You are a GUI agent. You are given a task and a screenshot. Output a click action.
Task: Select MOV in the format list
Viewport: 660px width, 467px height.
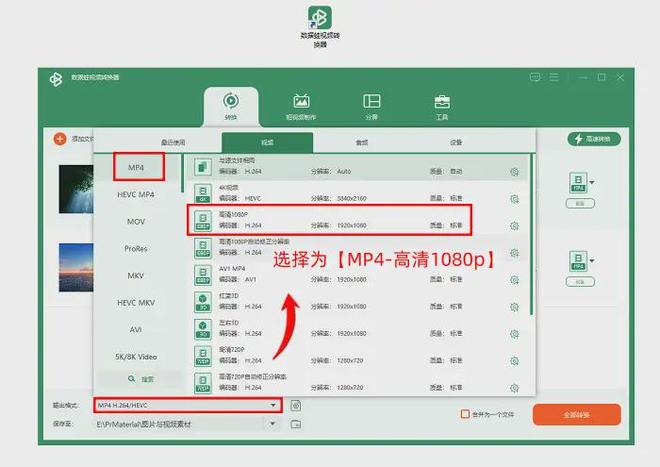point(136,221)
